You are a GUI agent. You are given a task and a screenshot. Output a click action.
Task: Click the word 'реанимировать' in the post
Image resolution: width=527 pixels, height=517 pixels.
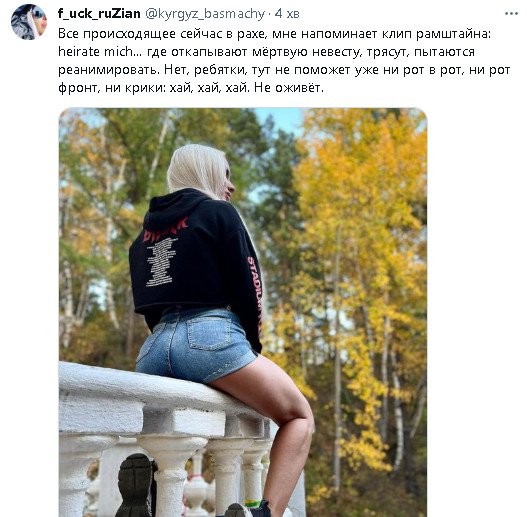click(108, 70)
